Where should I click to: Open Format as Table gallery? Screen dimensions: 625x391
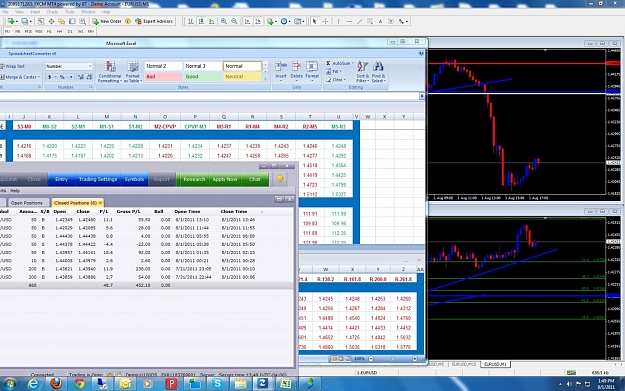[132, 72]
